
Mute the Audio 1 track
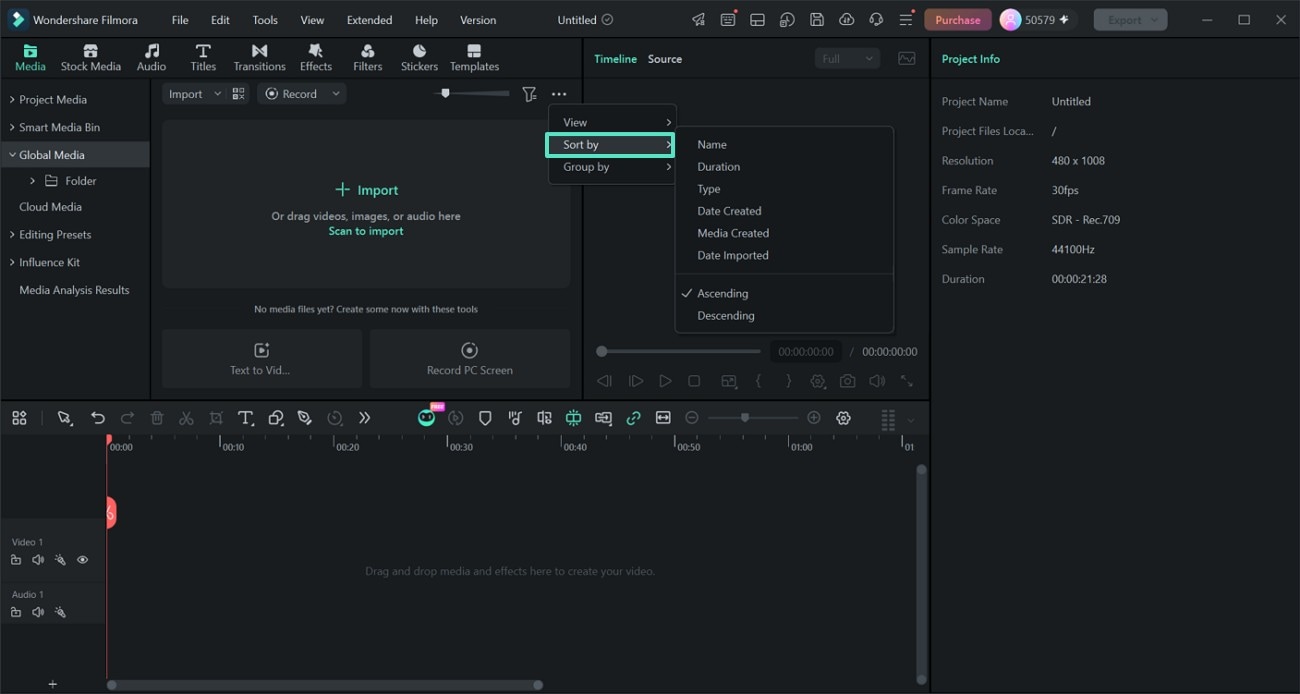point(38,612)
